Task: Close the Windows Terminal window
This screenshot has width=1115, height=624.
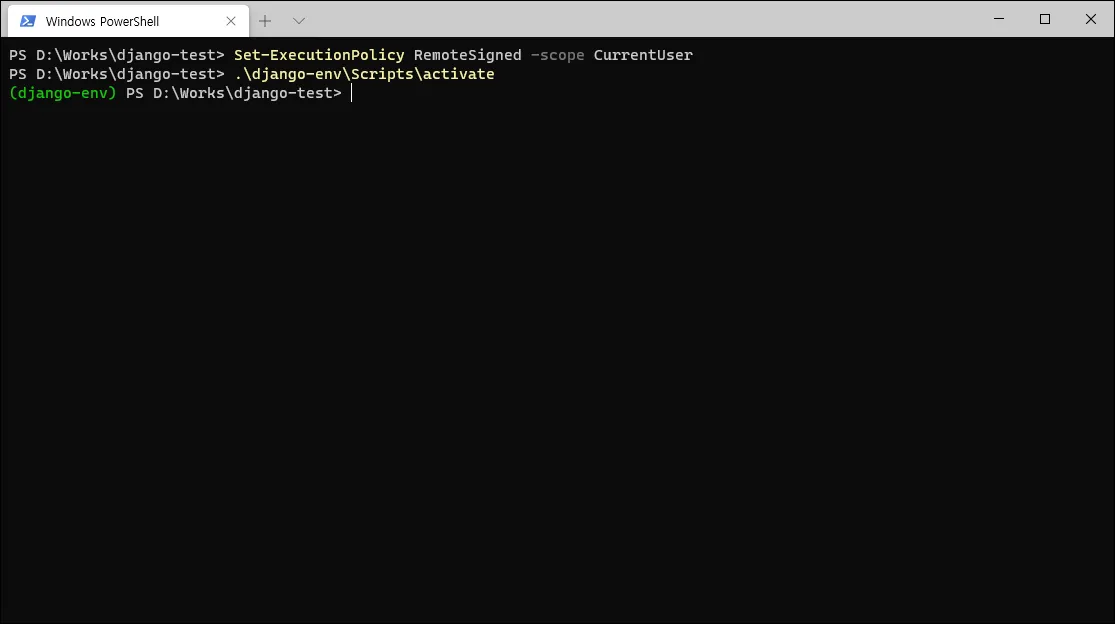Action: (x=1091, y=19)
